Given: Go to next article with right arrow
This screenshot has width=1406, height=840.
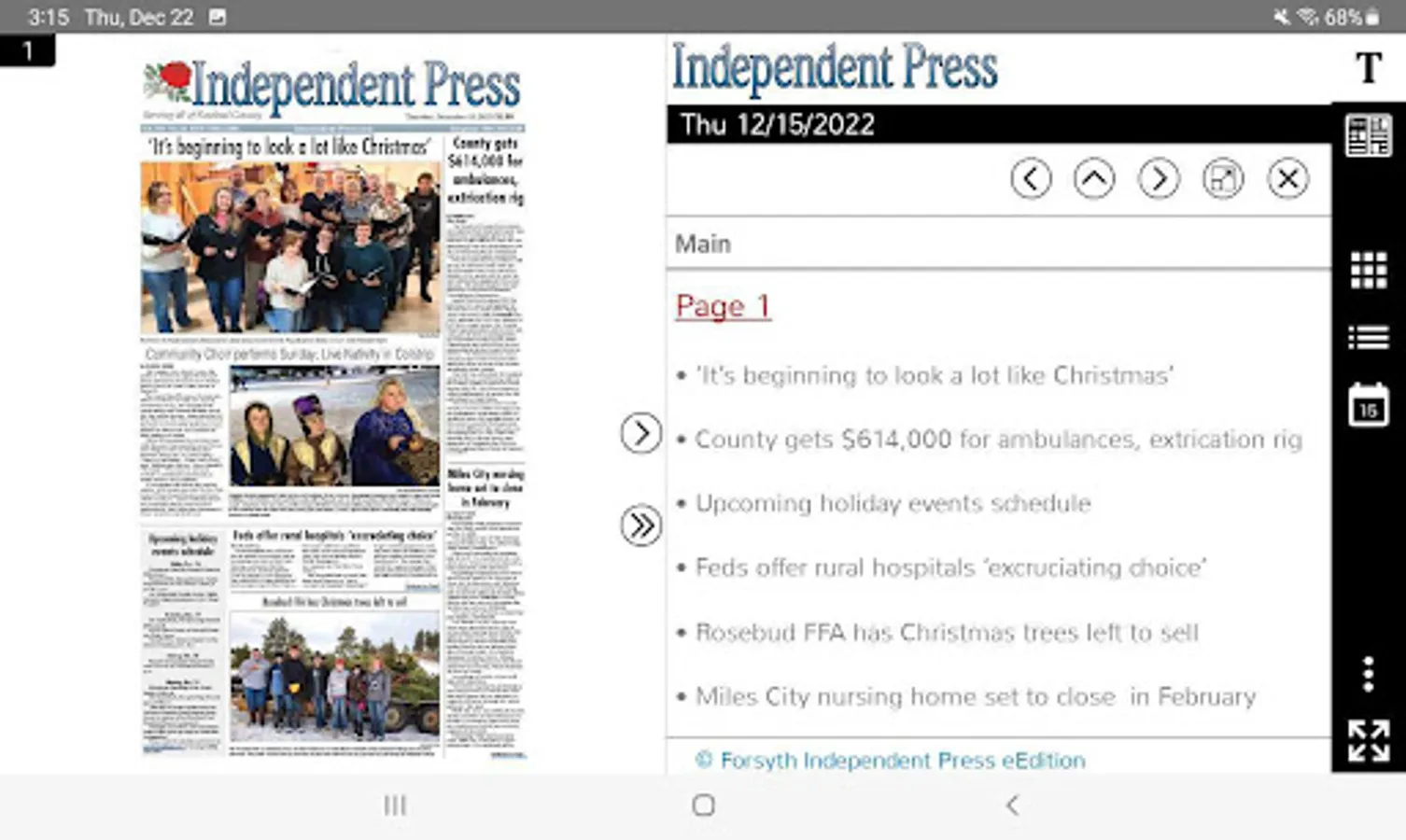Looking at the screenshot, I should click(1159, 178).
